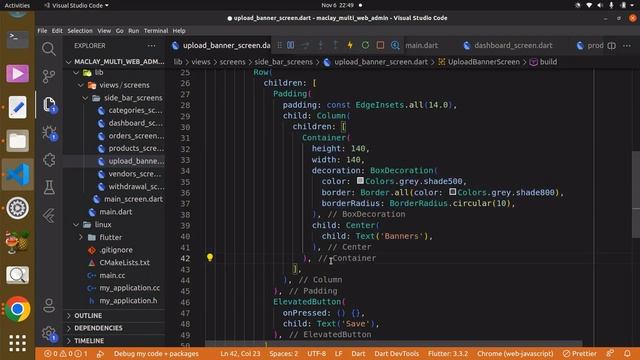Open the Terminal menu
Viewport: 640px width, 360px height.
(x=156, y=31)
